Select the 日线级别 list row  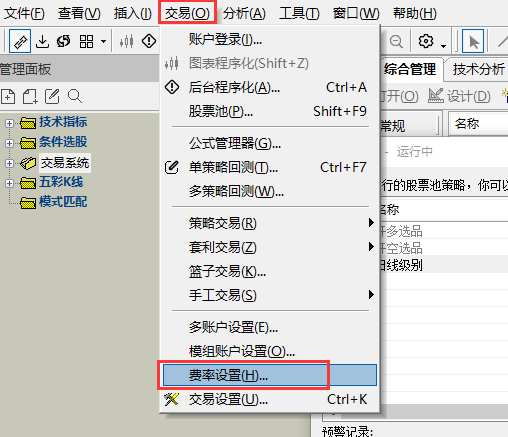pyautogui.click(x=444, y=265)
